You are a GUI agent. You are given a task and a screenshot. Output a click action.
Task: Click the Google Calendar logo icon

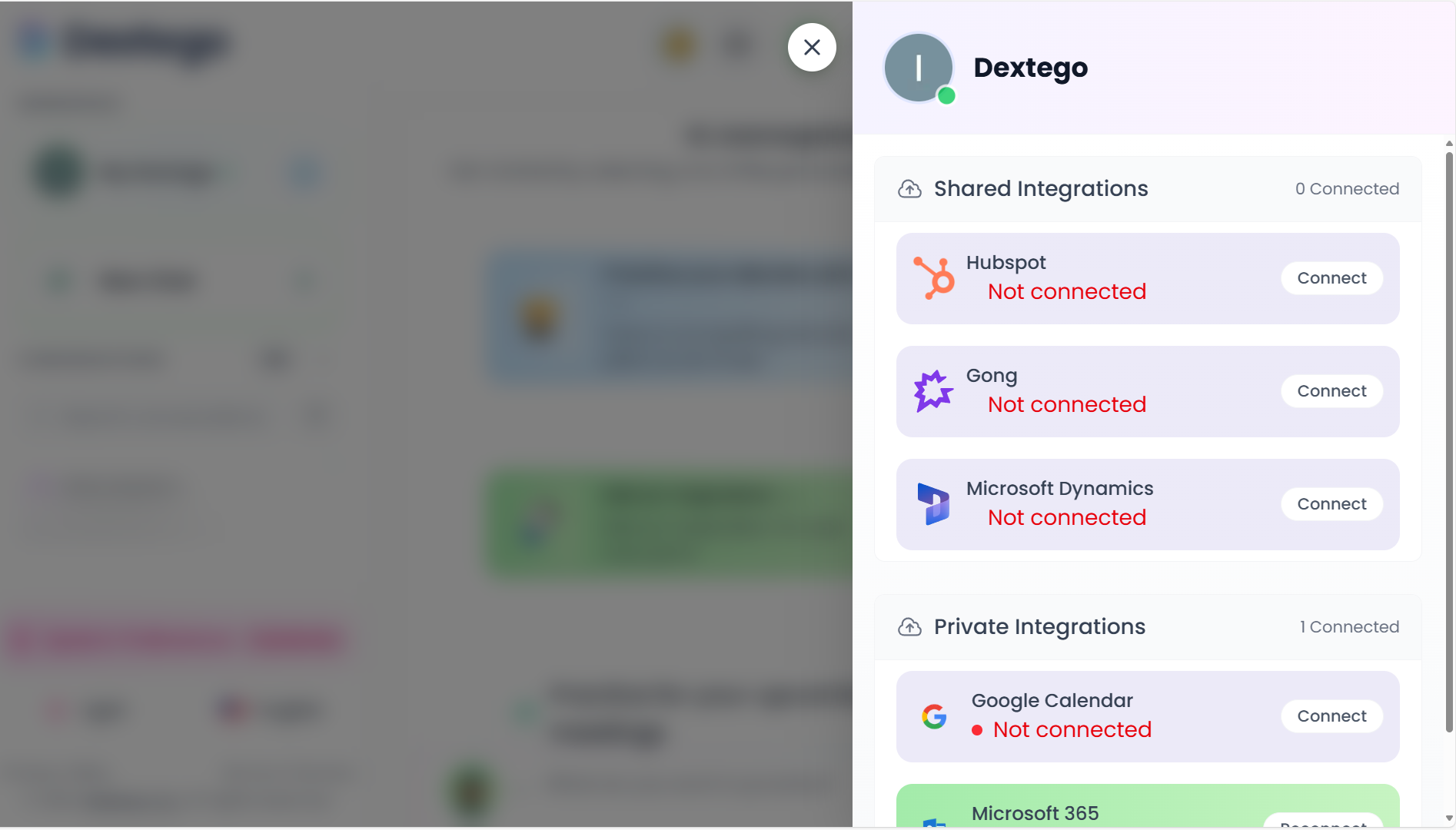click(934, 716)
